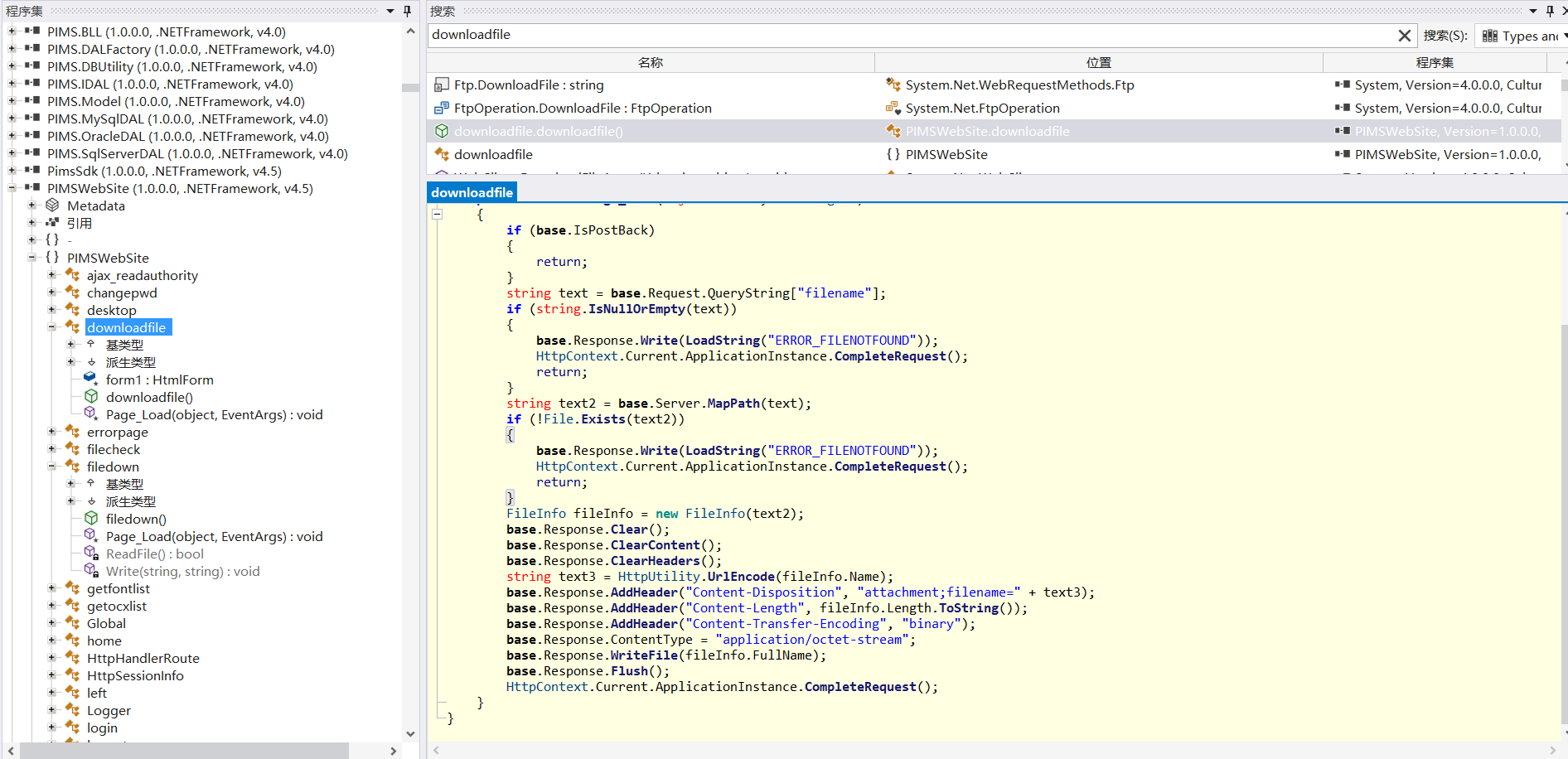Select the Logger class in tree

109,710
